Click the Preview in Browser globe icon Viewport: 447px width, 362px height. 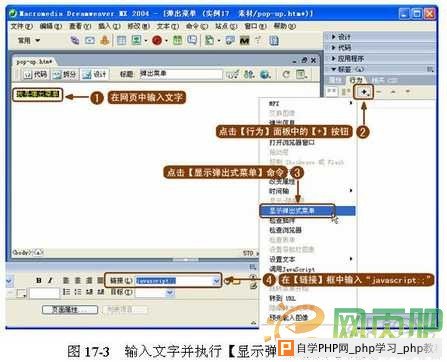click(x=265, y=74)
